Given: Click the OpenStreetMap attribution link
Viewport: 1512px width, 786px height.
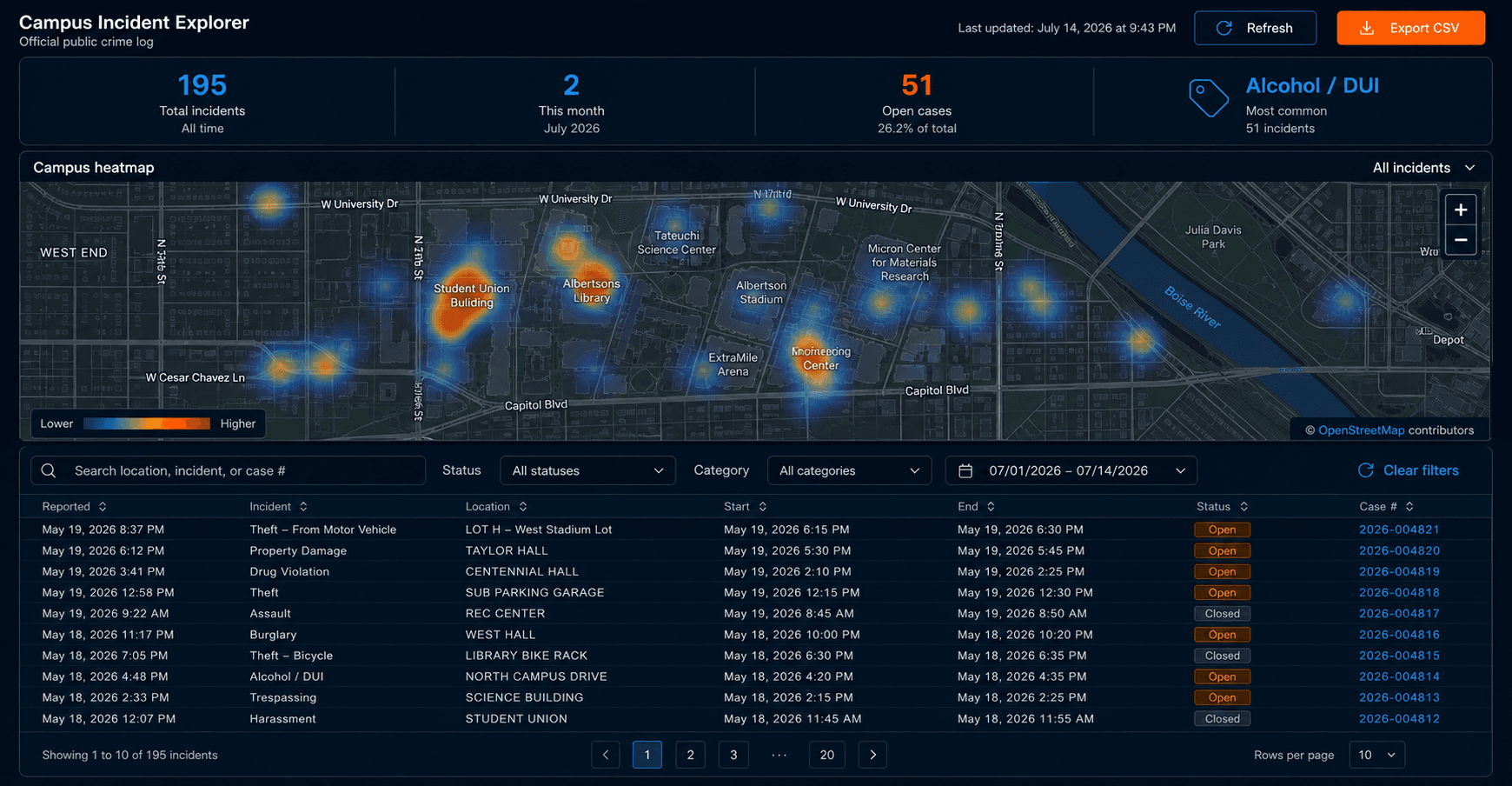Looking at the screenshot, I should [x=1361, y=430].
